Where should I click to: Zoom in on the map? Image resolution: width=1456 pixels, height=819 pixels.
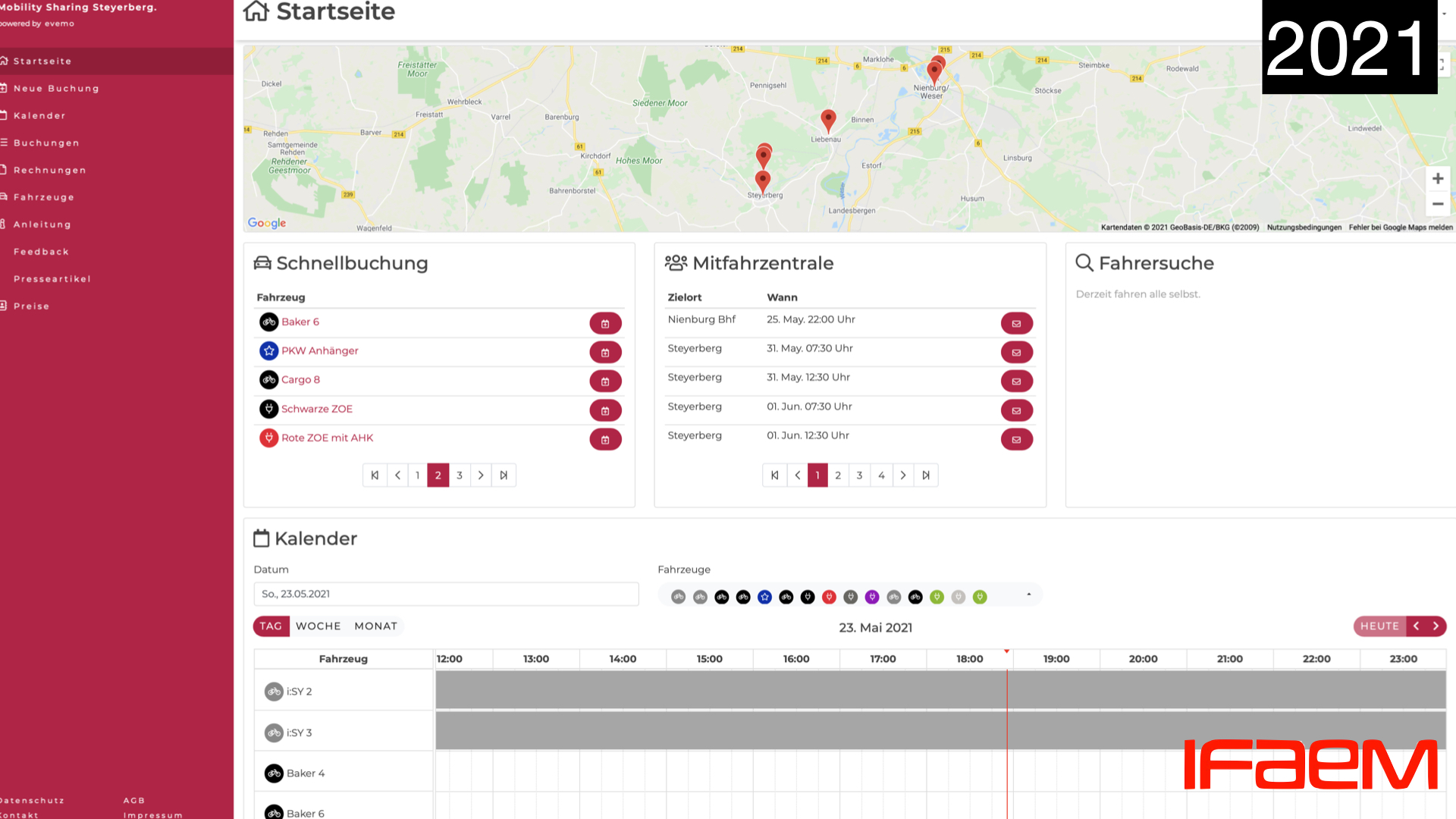[1437, 179]
